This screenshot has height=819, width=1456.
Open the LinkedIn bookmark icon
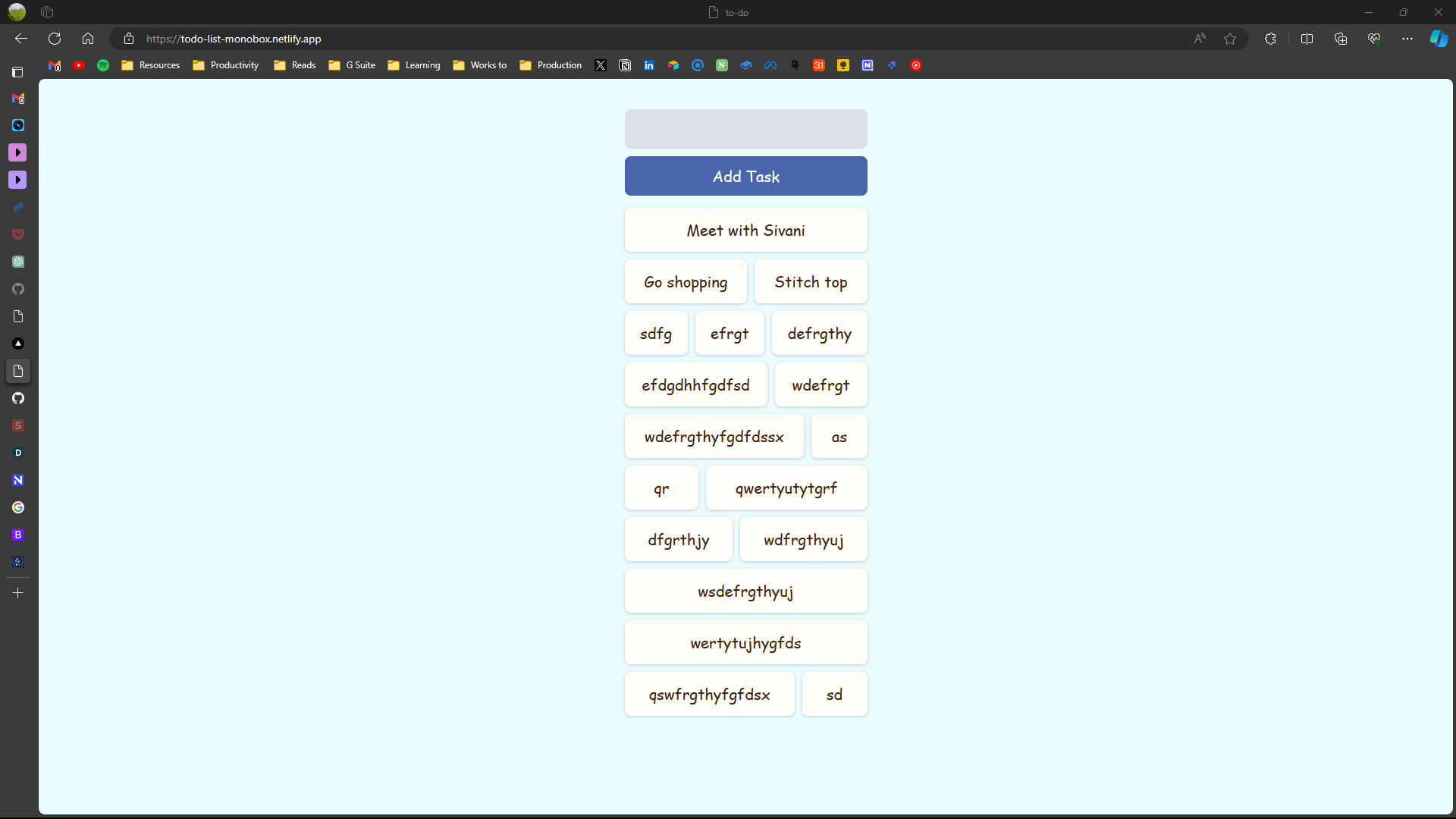(x=649, y=65)
